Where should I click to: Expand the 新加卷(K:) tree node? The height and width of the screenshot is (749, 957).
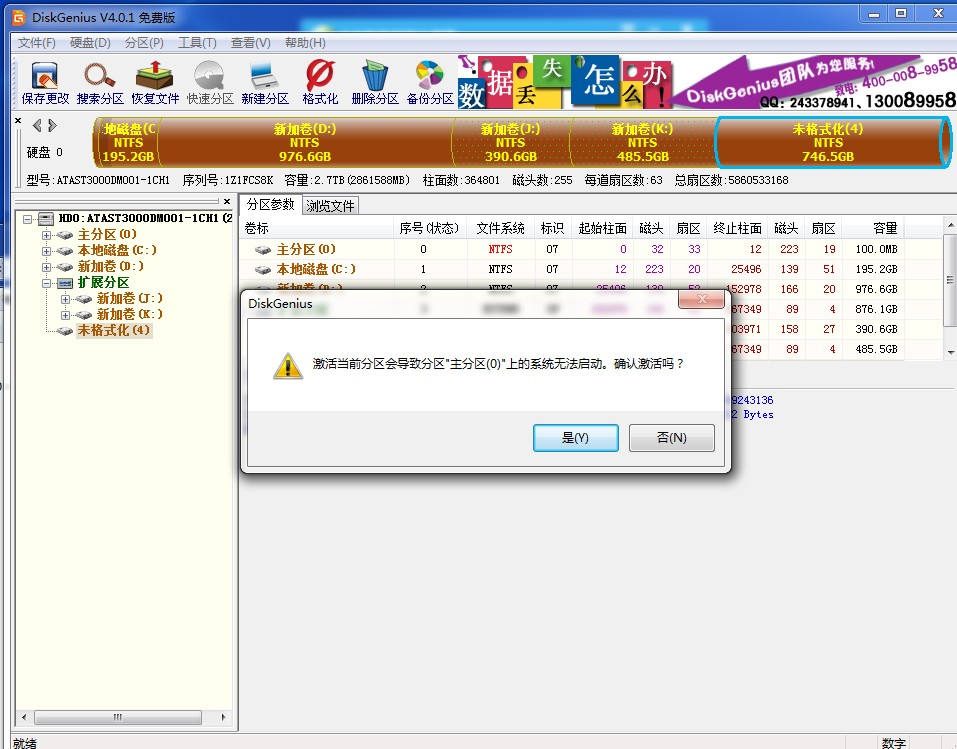point(65,314)
